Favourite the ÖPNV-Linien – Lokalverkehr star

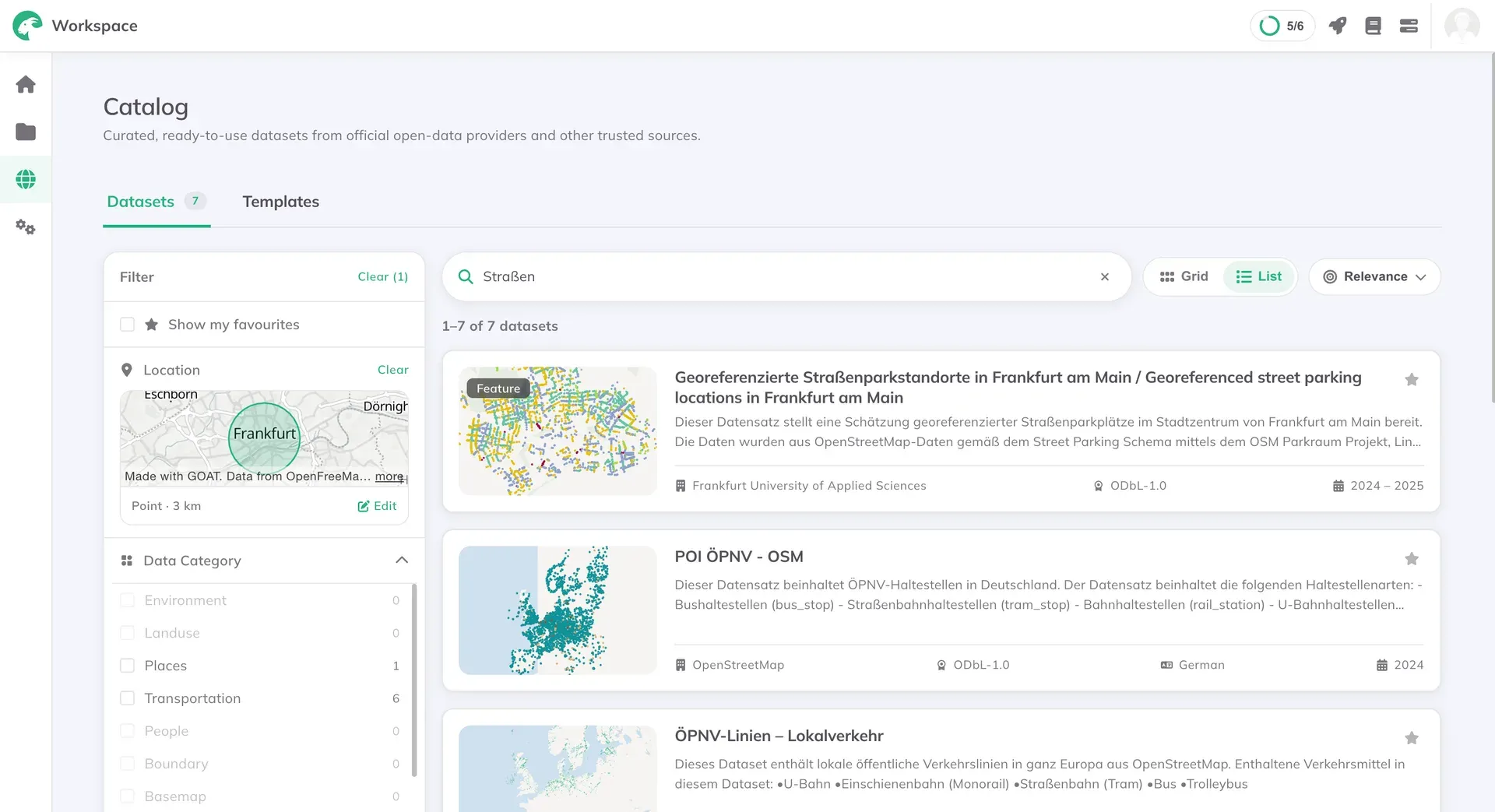coord(1411,738)
